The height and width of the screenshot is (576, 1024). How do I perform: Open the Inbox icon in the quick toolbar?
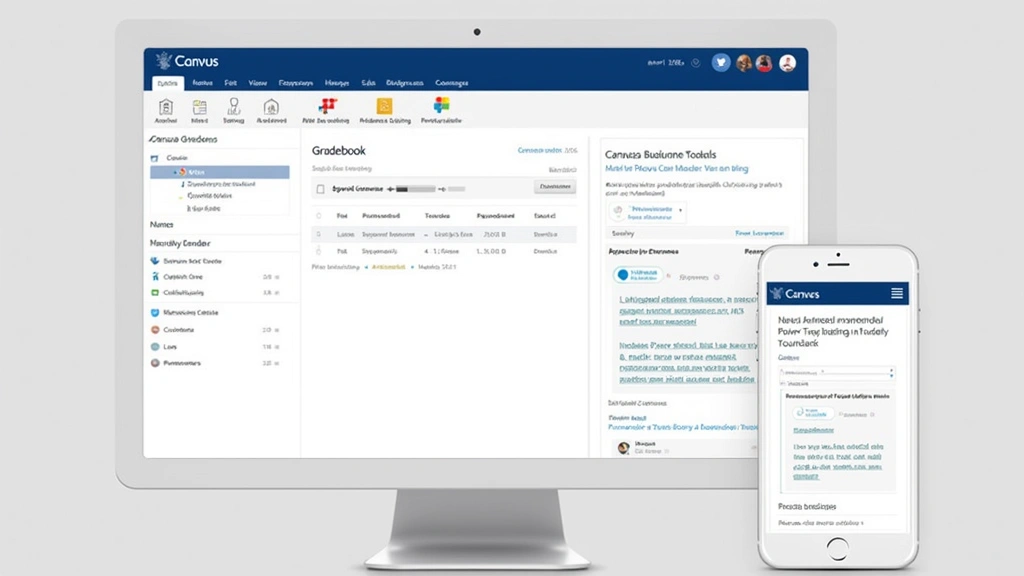200,107
